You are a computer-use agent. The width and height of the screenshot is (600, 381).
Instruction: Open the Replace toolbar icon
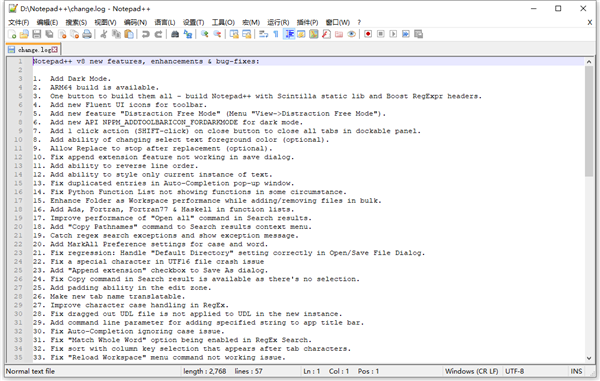(x=188, y=34)
